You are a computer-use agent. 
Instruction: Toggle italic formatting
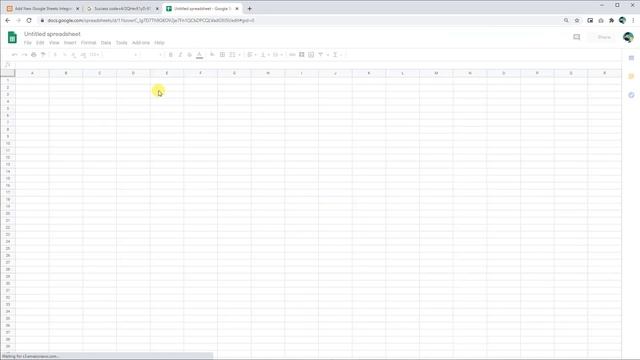(180, 55)
